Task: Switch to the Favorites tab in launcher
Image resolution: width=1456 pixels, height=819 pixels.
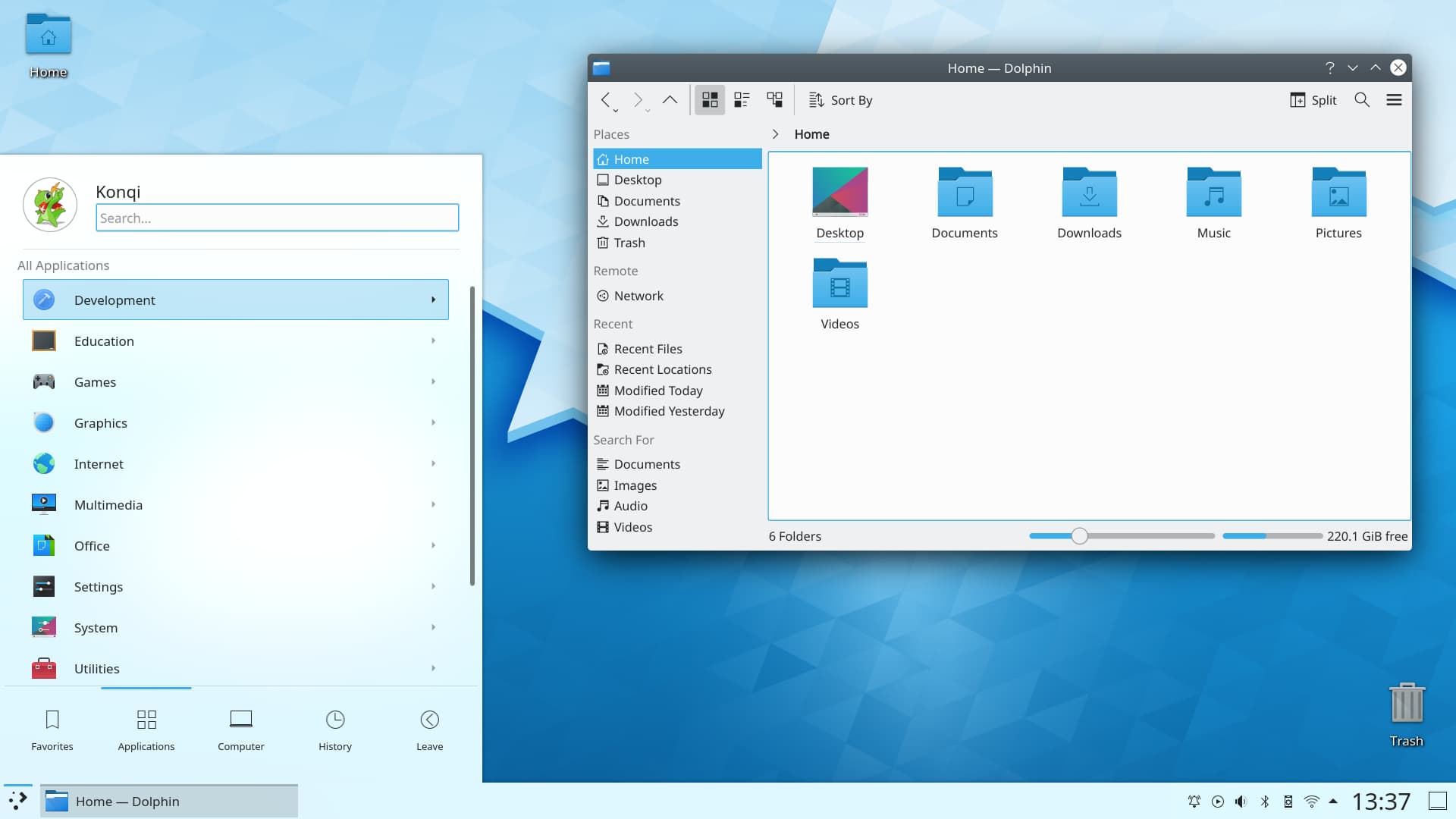Action: [x=52, y=729]
